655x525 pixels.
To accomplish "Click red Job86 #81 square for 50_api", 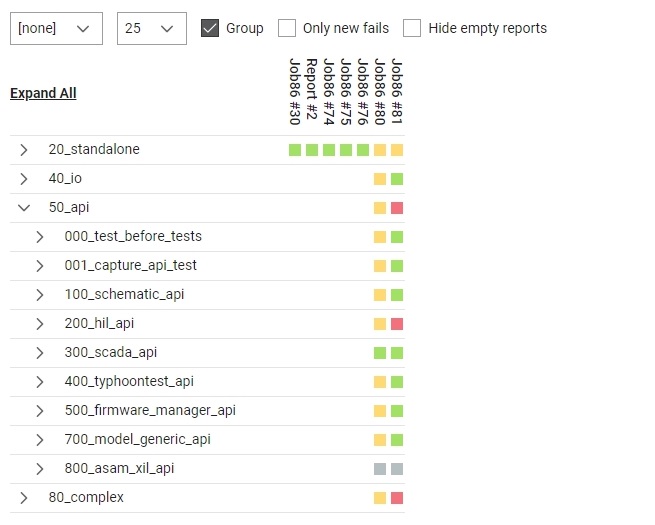I will pyautogui.click(x=397, y=208).
